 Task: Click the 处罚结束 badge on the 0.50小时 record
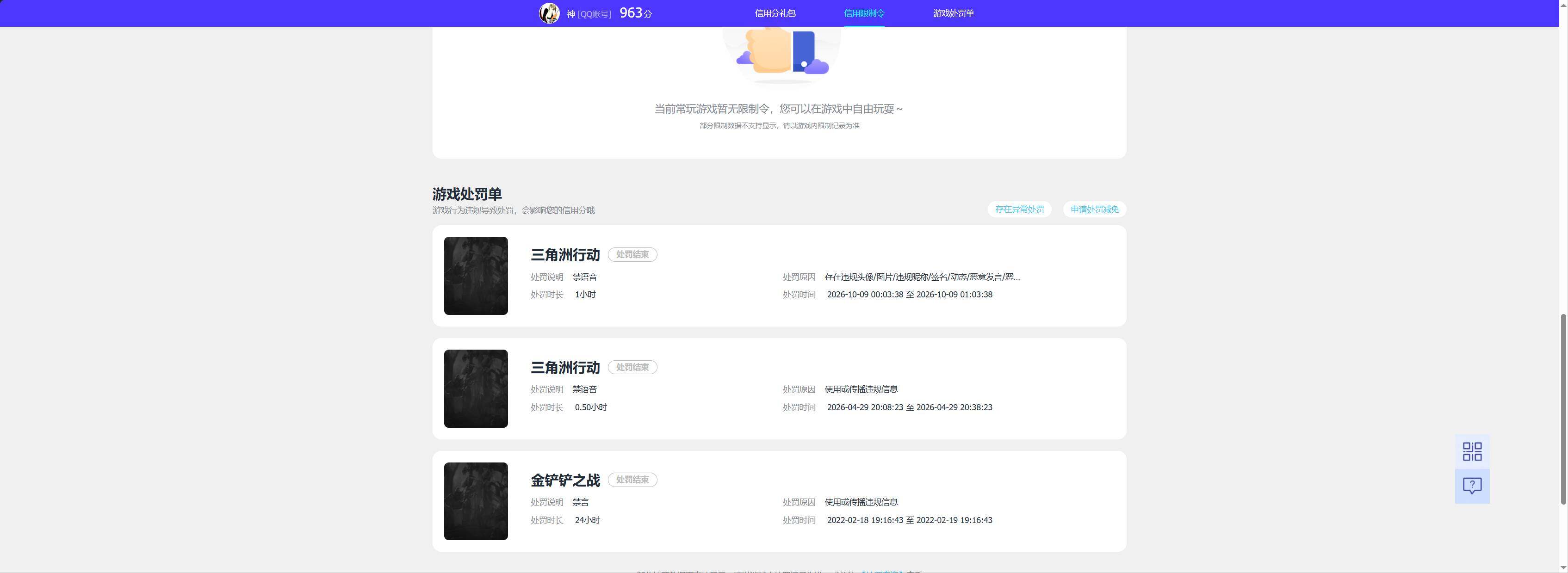pos(632,367)
